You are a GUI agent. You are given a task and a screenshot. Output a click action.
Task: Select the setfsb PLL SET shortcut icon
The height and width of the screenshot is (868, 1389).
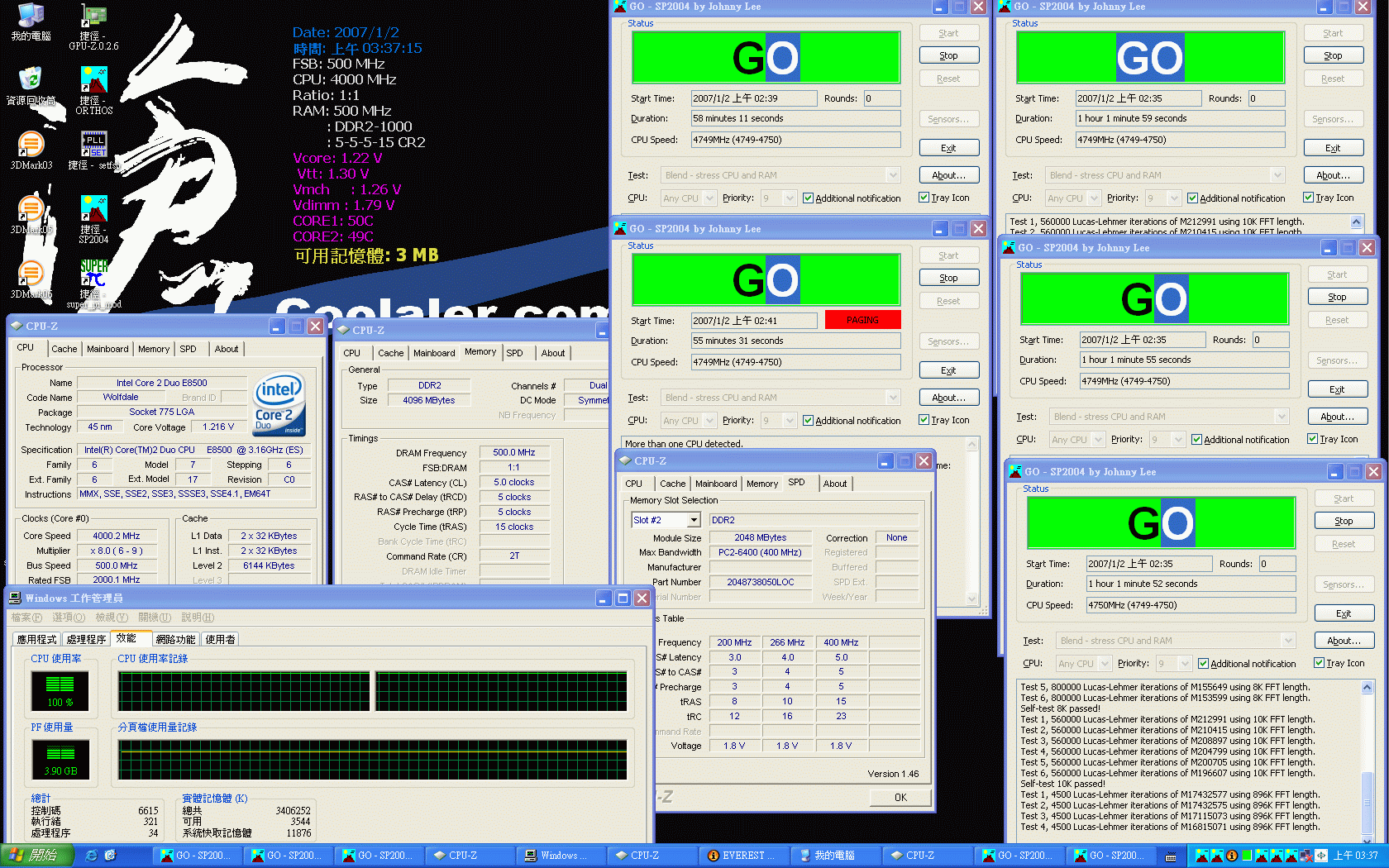[x=94, y=144]
